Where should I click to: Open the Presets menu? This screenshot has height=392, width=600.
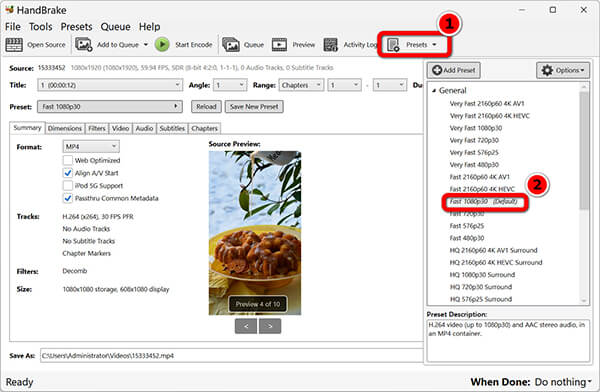click(77, 26)
